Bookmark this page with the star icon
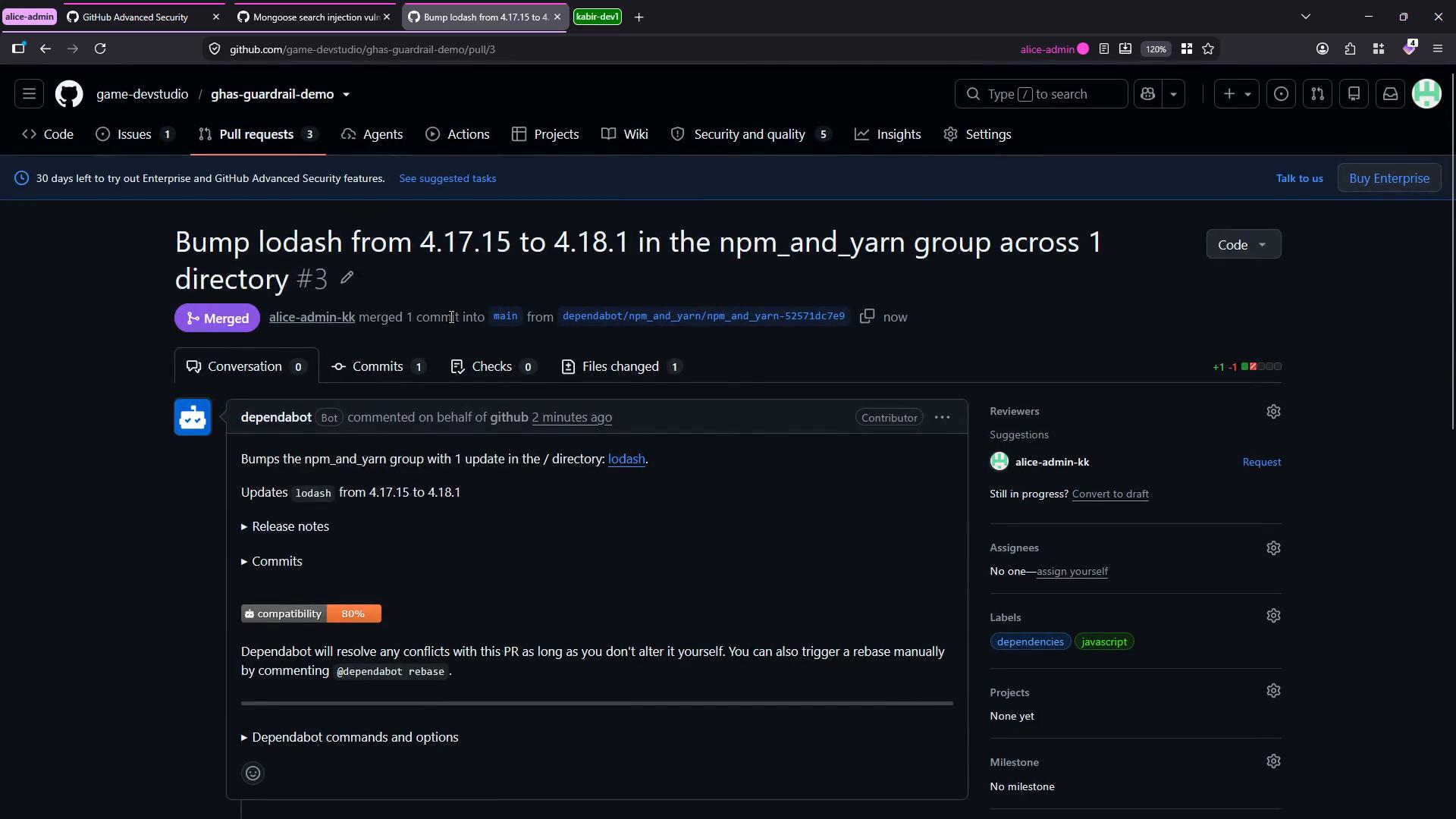 (x=1208, y=49)
